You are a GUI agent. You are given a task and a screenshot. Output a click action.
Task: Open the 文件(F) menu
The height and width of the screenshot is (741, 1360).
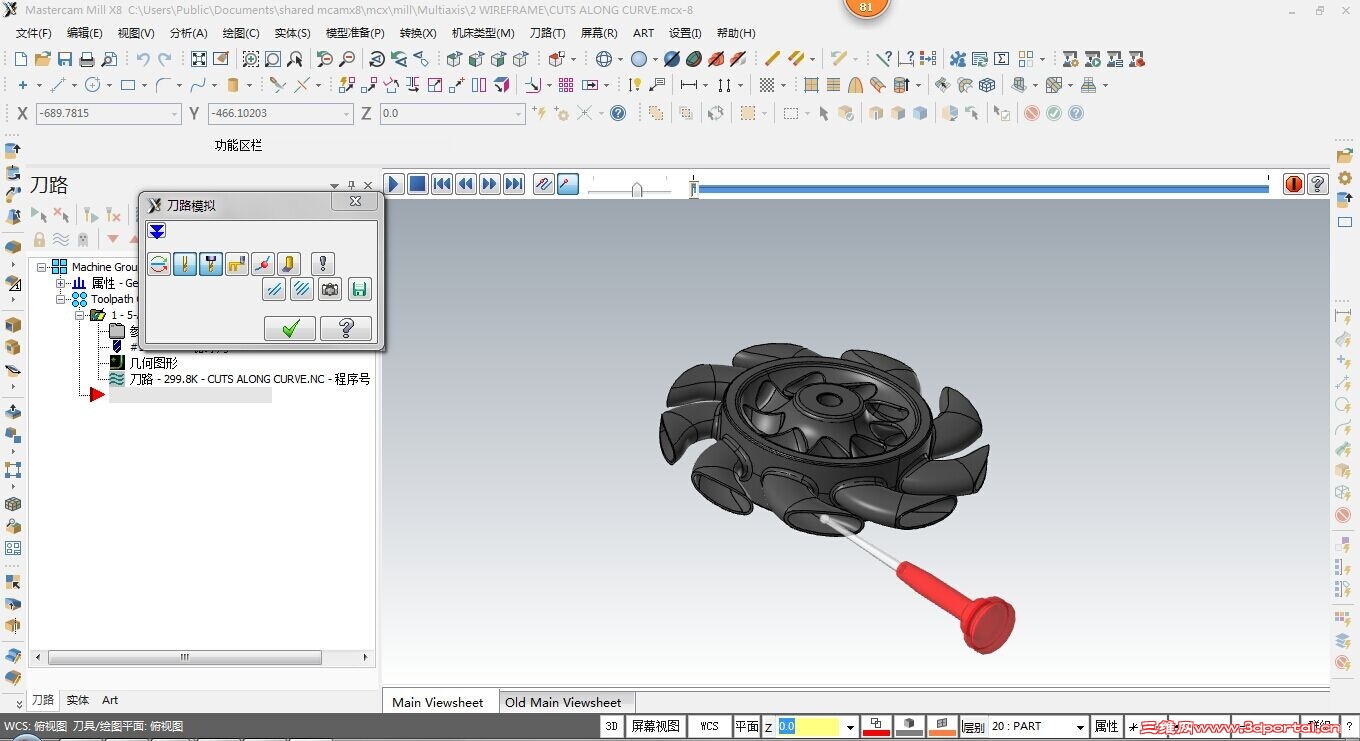pyautogui.click(x=34, y=33)
